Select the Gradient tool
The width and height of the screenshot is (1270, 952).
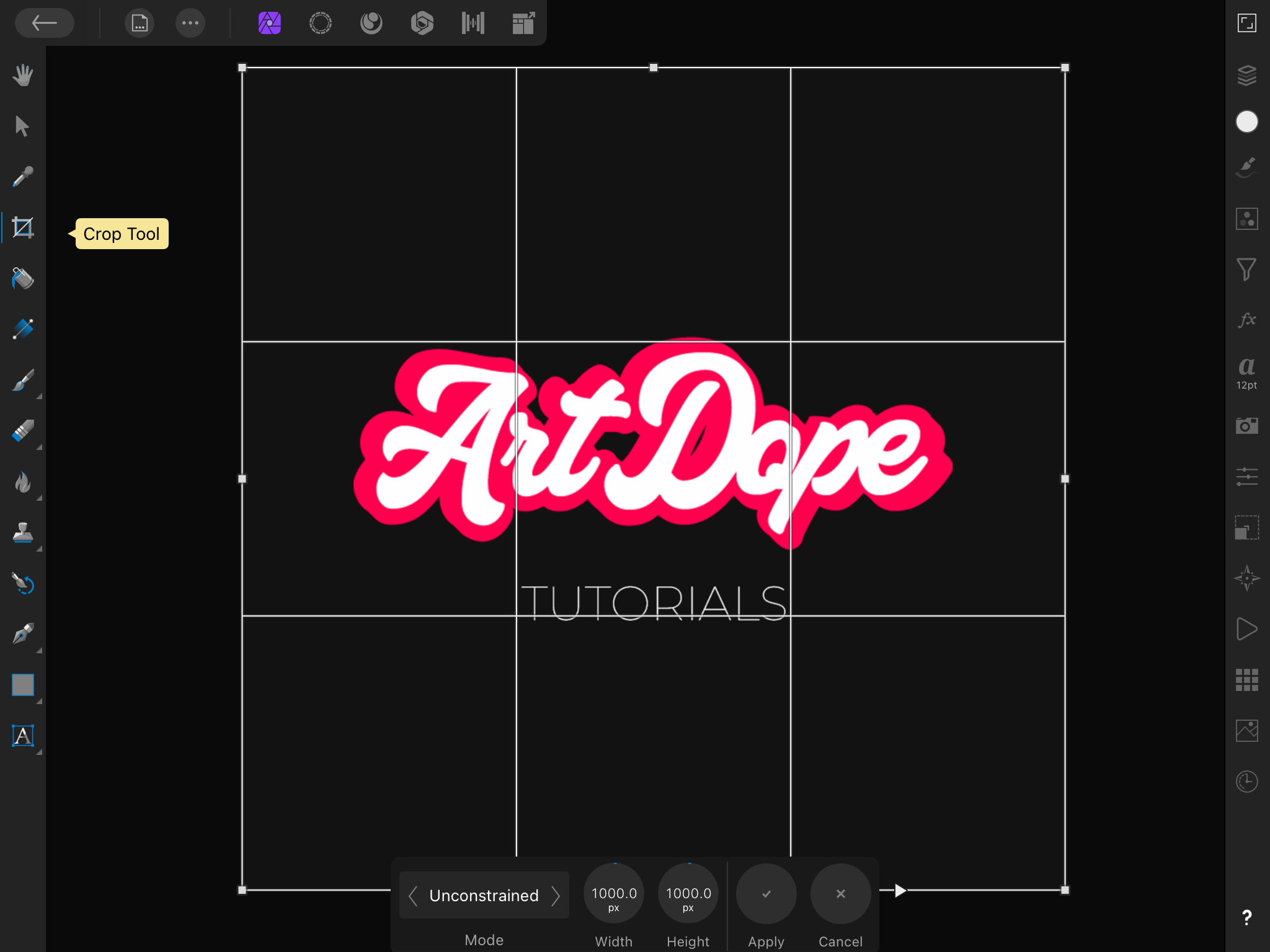[23, 330]
